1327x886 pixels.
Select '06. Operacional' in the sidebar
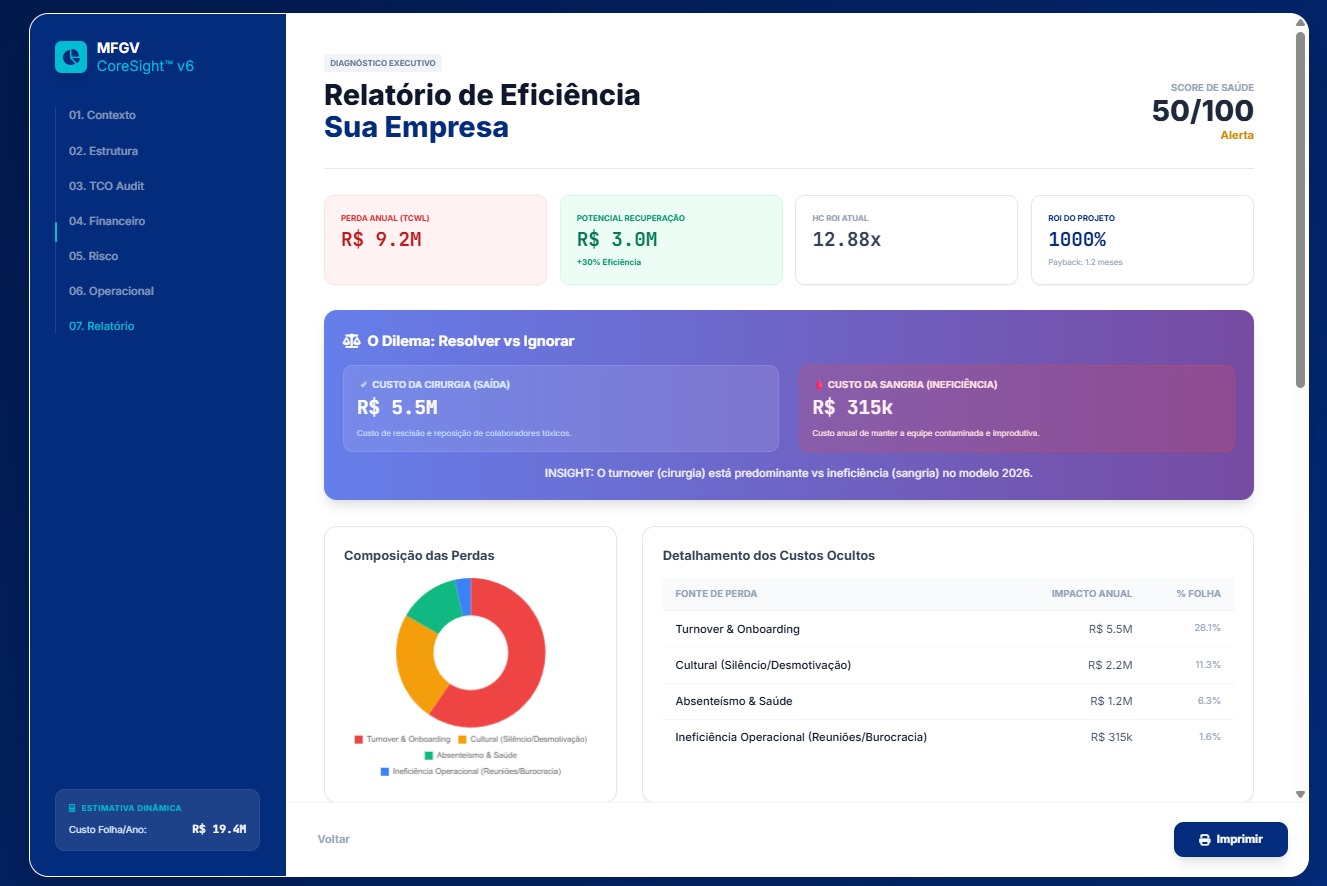110,290
